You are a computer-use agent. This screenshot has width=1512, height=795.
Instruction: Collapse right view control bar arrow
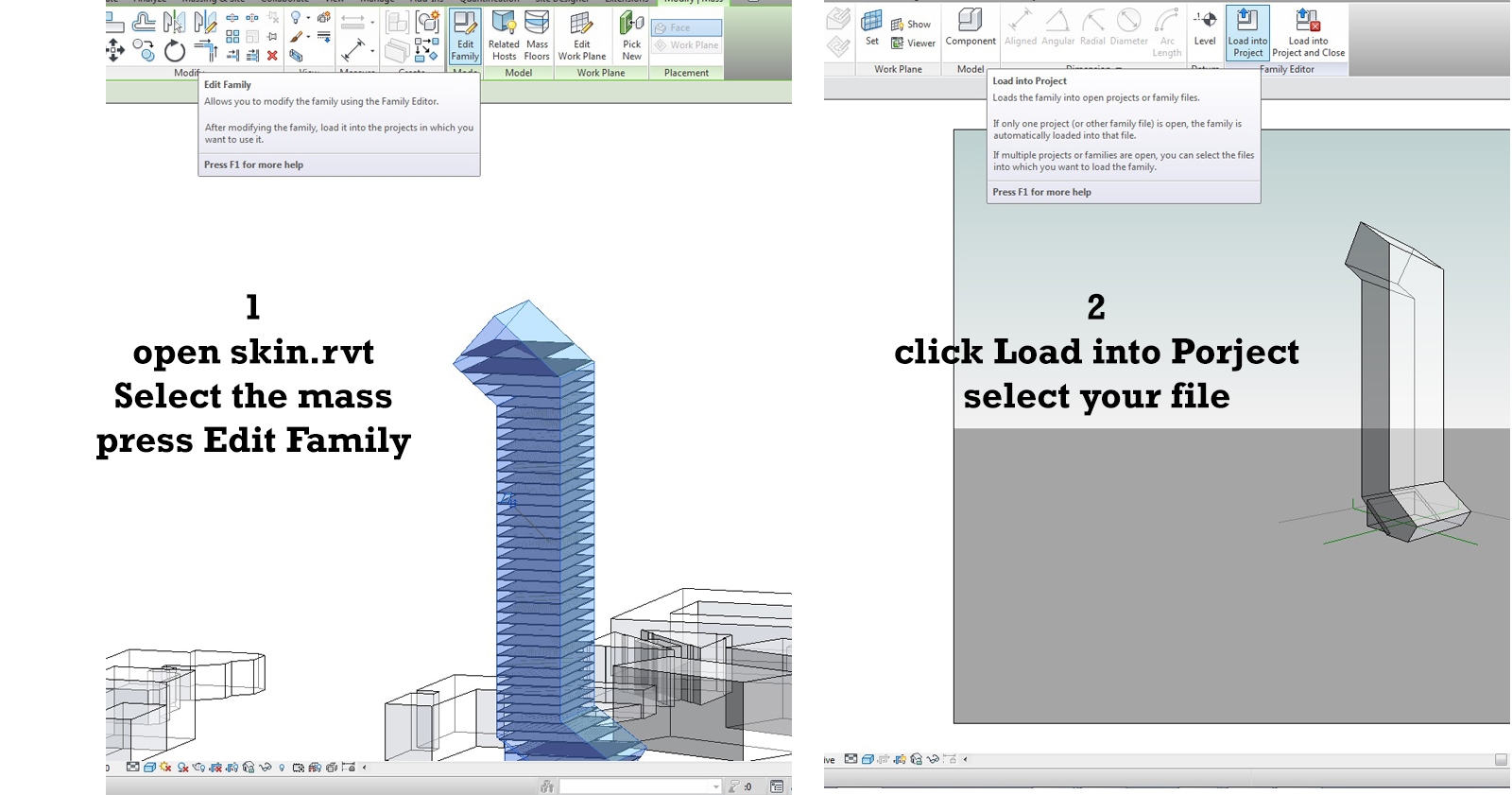965,759
